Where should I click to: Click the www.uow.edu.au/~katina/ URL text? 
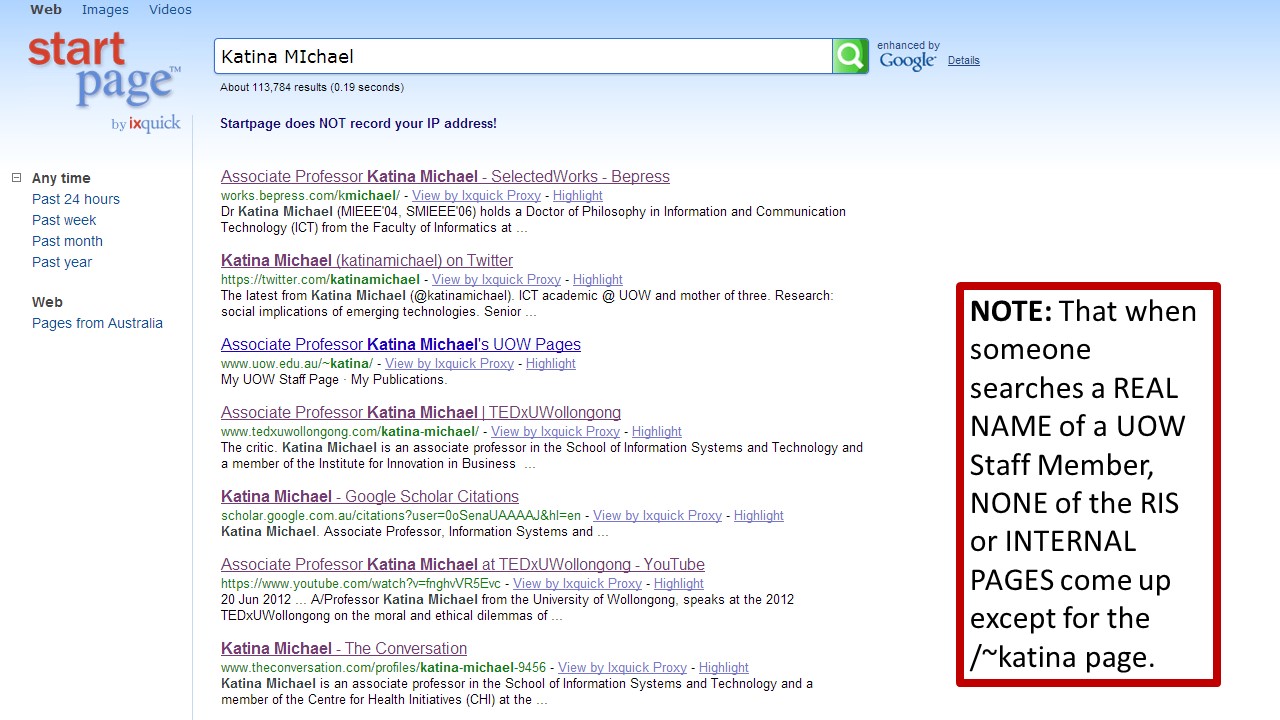[297, 364]
